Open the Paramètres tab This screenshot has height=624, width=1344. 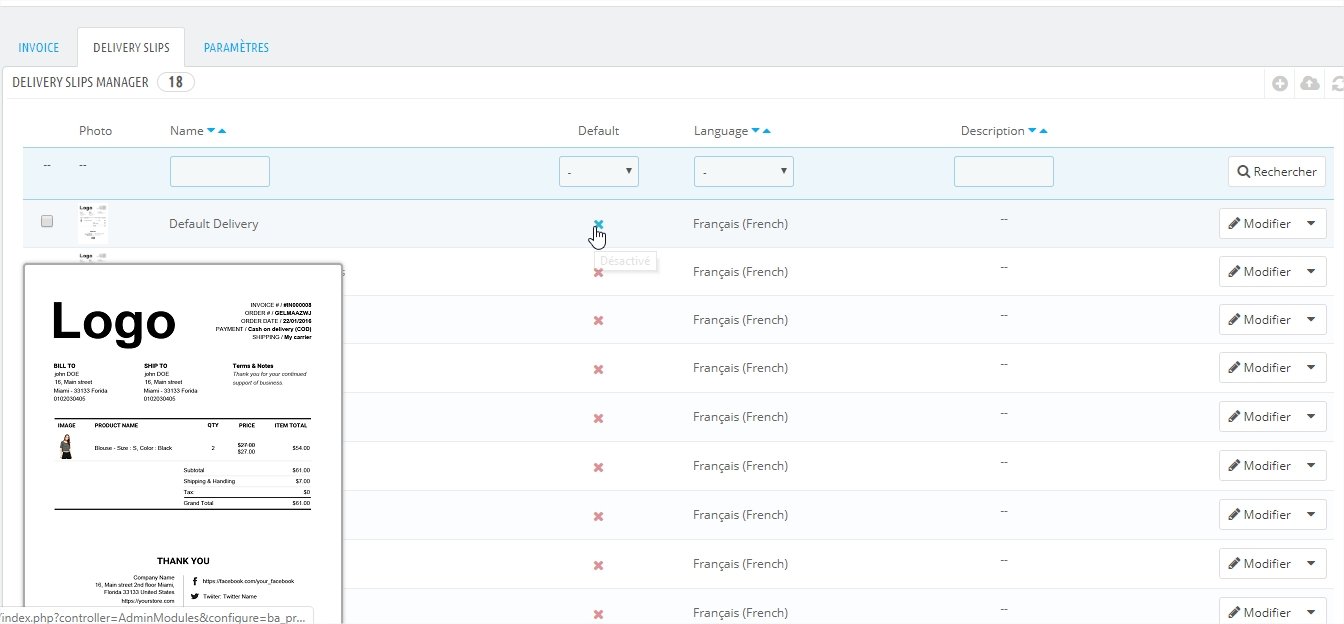pos(236,48)
